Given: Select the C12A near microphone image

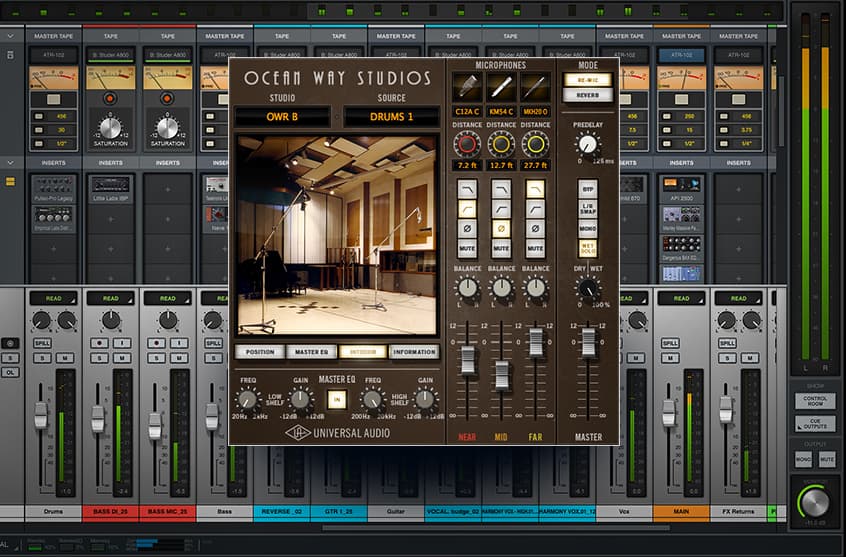Looking at the screenshot, I should pyautogui.click(x=467, y=87).
